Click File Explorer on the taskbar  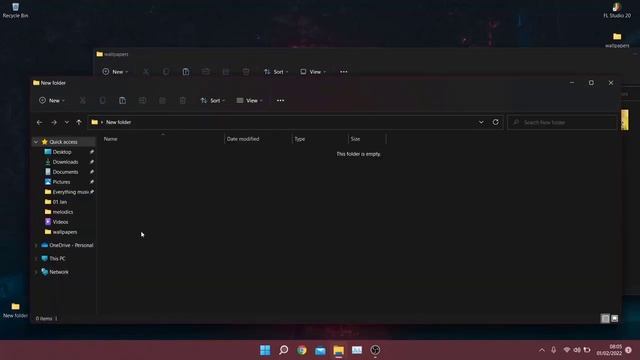(x=338, y=350)
